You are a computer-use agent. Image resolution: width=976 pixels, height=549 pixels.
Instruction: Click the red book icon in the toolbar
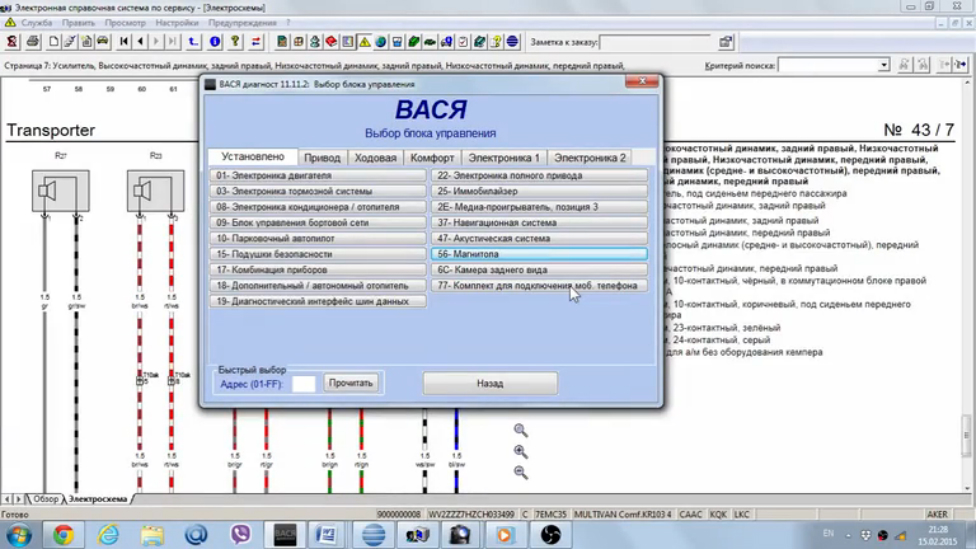point(331,42)
